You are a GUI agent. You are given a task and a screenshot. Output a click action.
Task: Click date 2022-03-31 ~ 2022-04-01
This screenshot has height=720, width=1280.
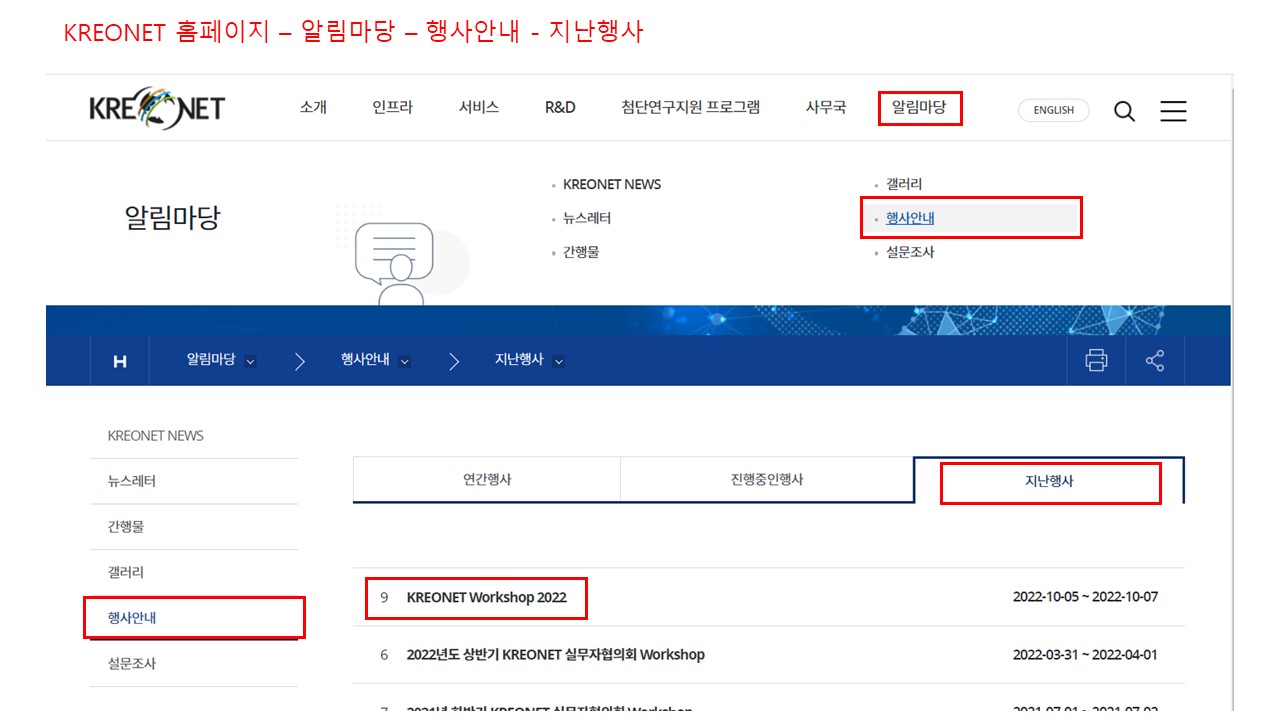1085,655
